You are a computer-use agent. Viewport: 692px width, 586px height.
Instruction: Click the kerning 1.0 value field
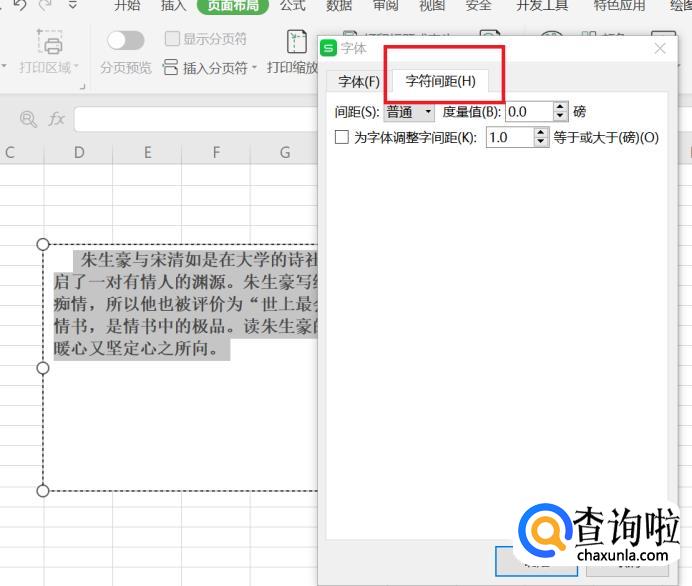(x=510, y=138)
